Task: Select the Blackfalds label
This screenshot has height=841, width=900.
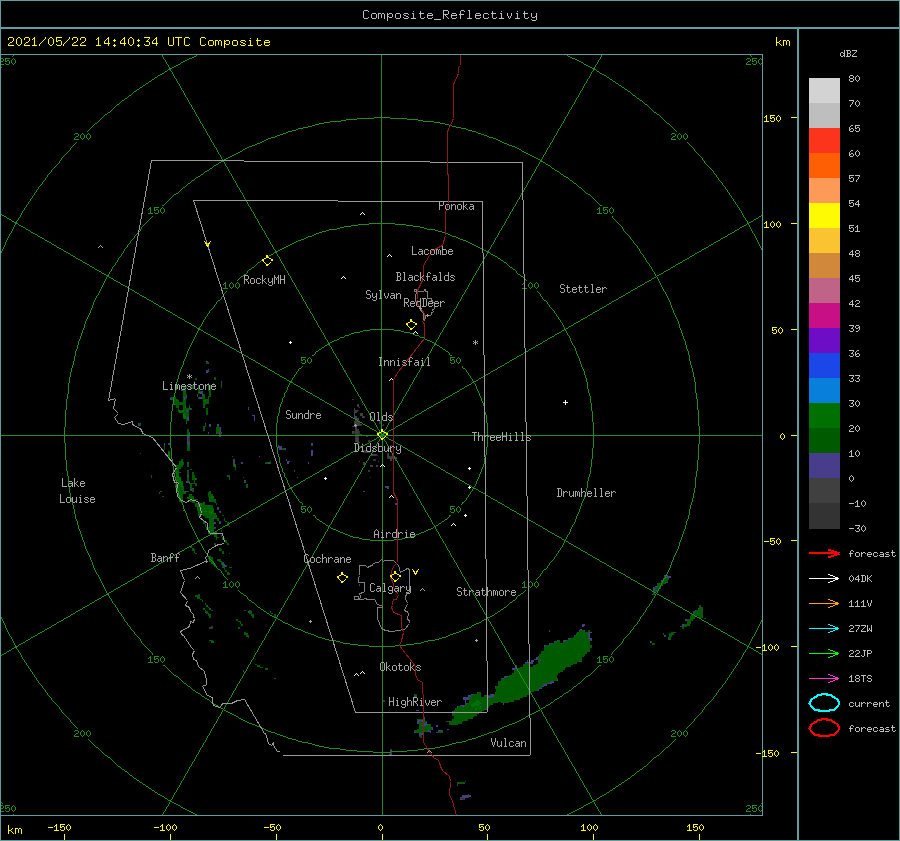Action: pyautogui.click(x=425, y=277)
